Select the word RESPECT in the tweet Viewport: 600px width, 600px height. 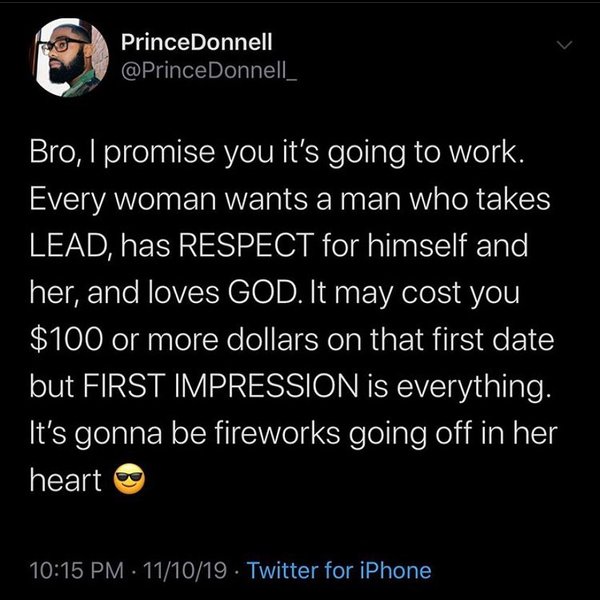246,245
